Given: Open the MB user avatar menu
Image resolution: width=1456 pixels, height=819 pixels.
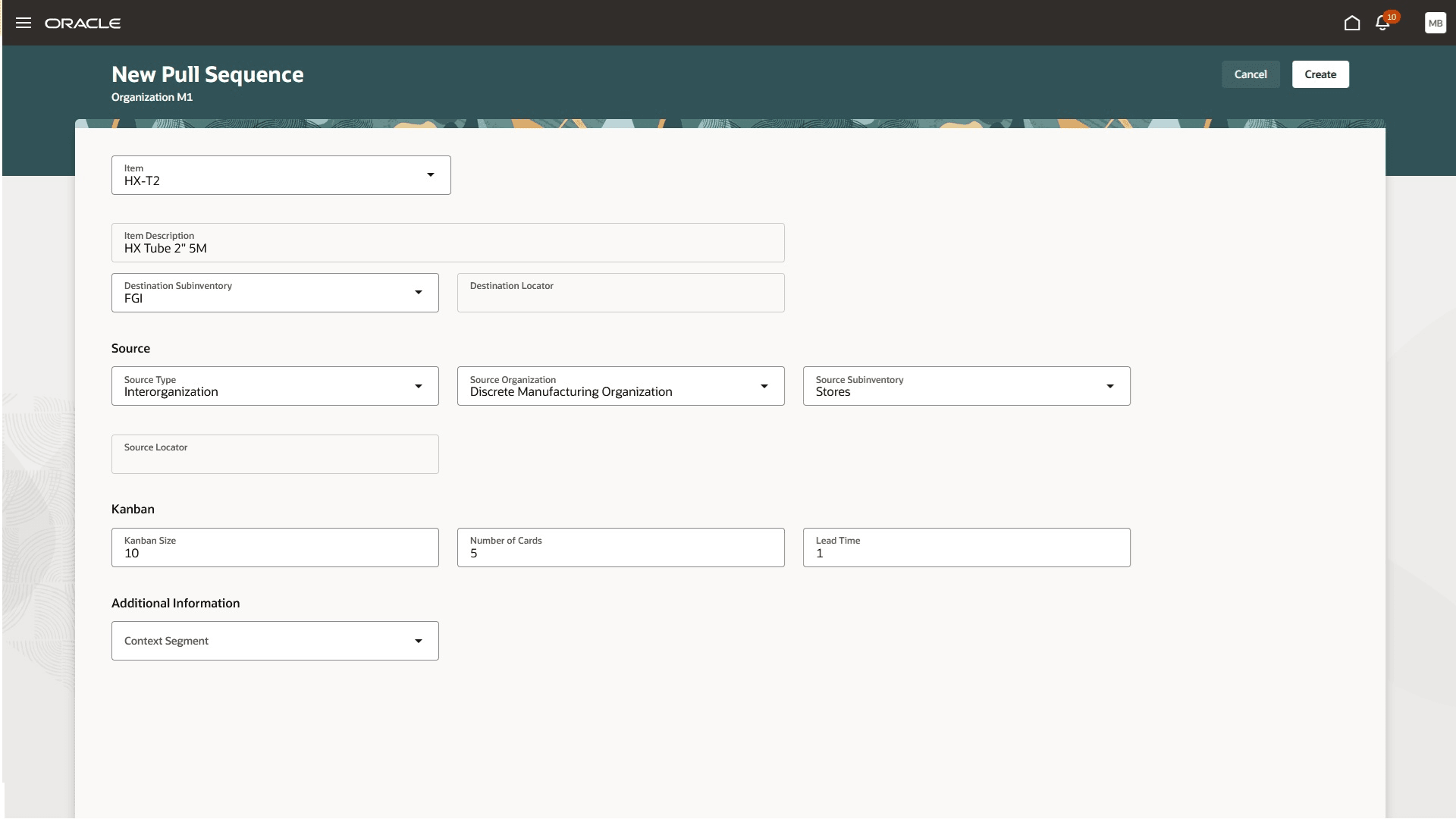Looking at the screenshot, I should 1435,23.
